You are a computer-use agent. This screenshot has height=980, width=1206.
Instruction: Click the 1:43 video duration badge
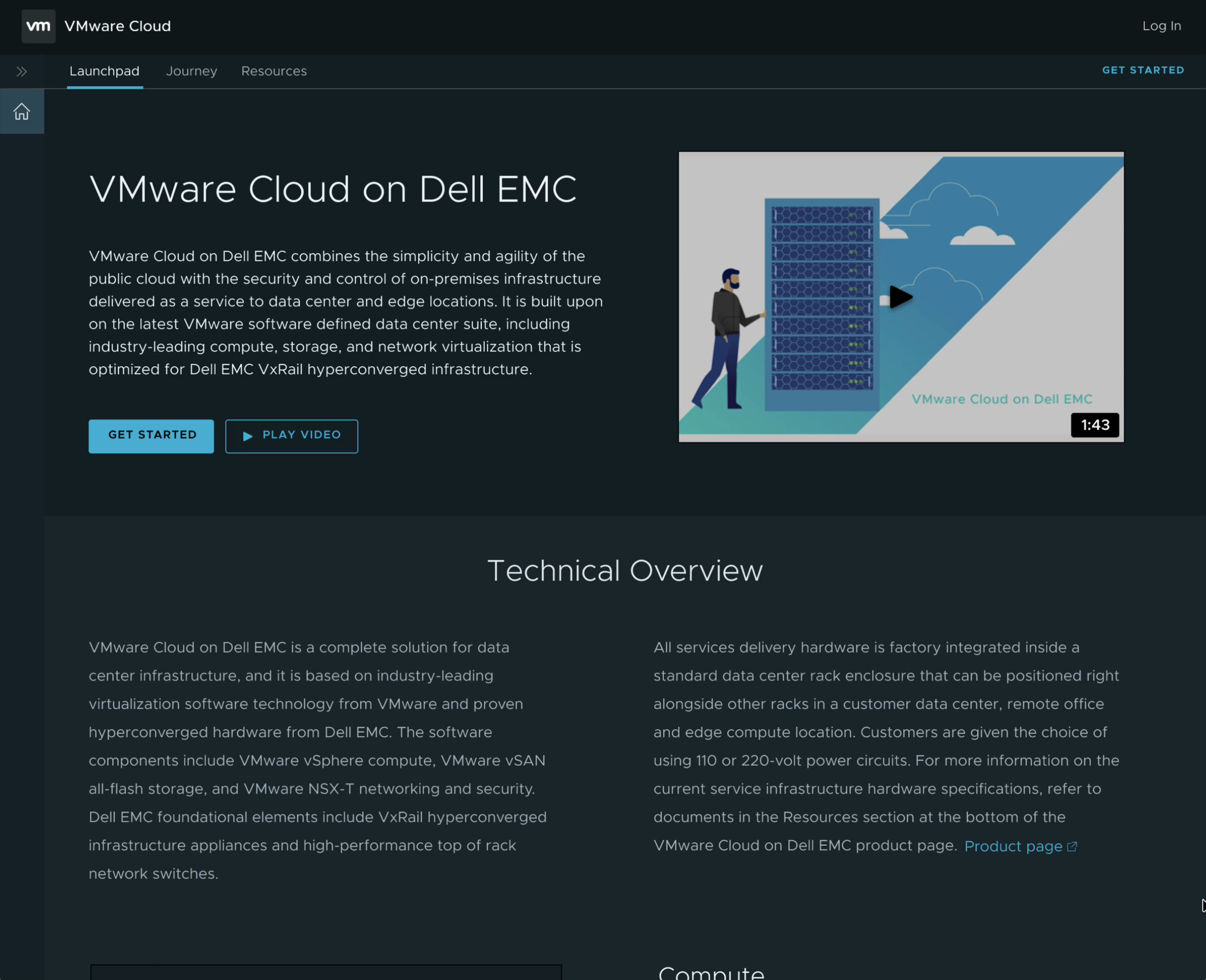tap(1094, 425)
